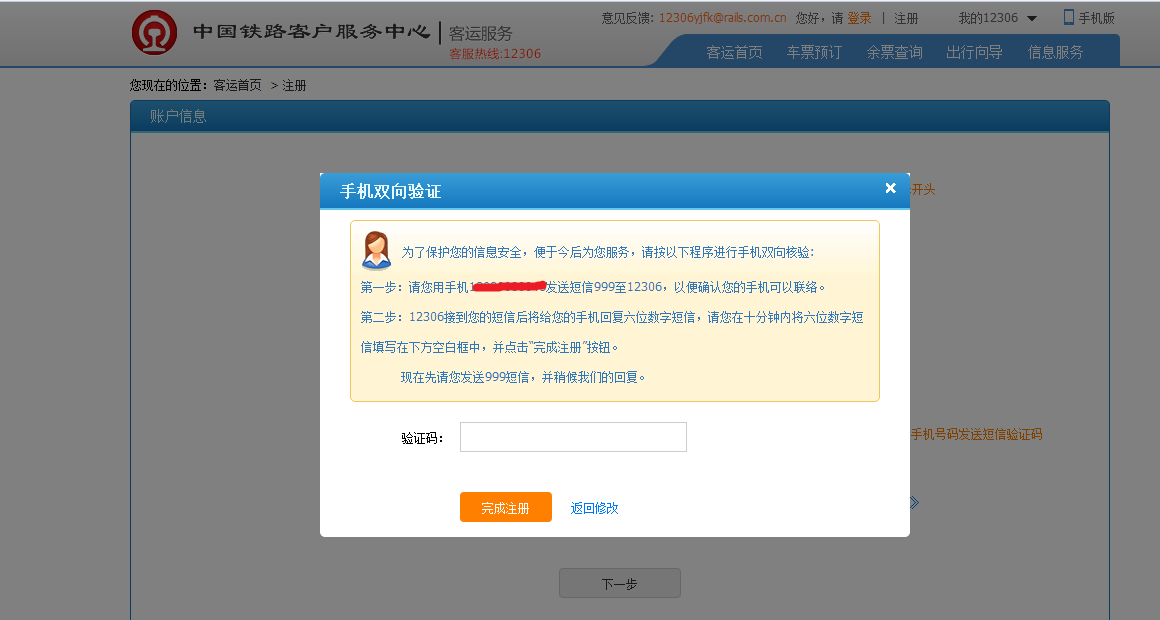Expand the 我的12306 dropdown arrow
The height and width of the screenshot is (620, 1160).
coord(1032,18)
